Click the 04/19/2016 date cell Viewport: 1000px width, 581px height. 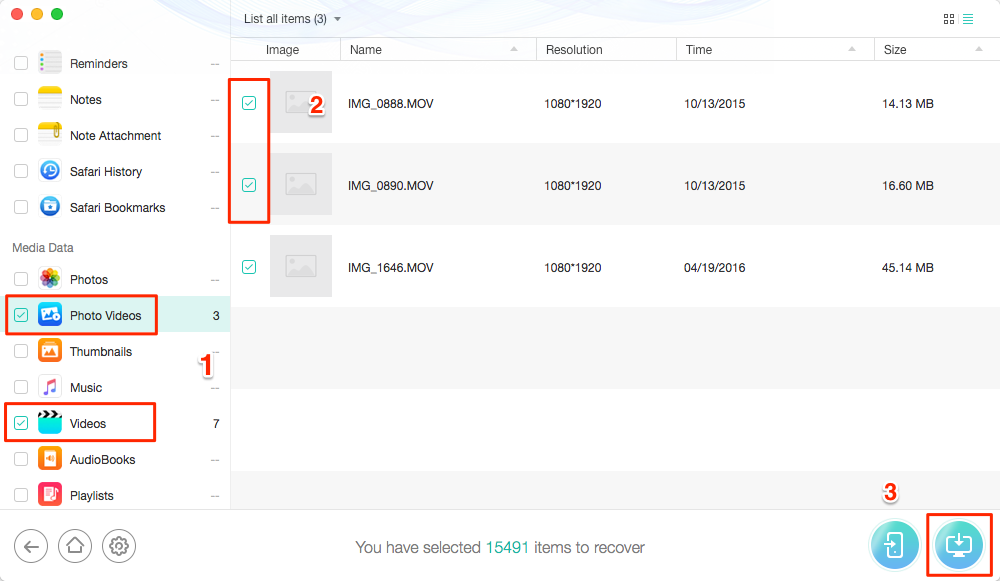pos(714,268)
